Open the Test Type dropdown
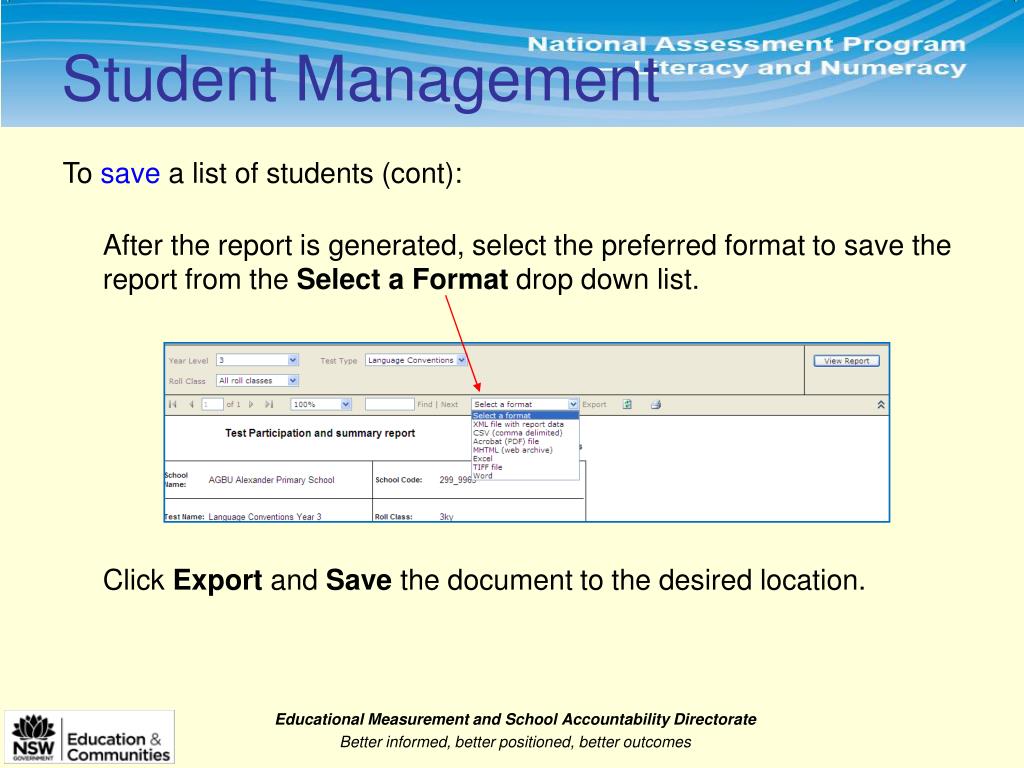Viewport: 1024px width, 768px height. 415,360
